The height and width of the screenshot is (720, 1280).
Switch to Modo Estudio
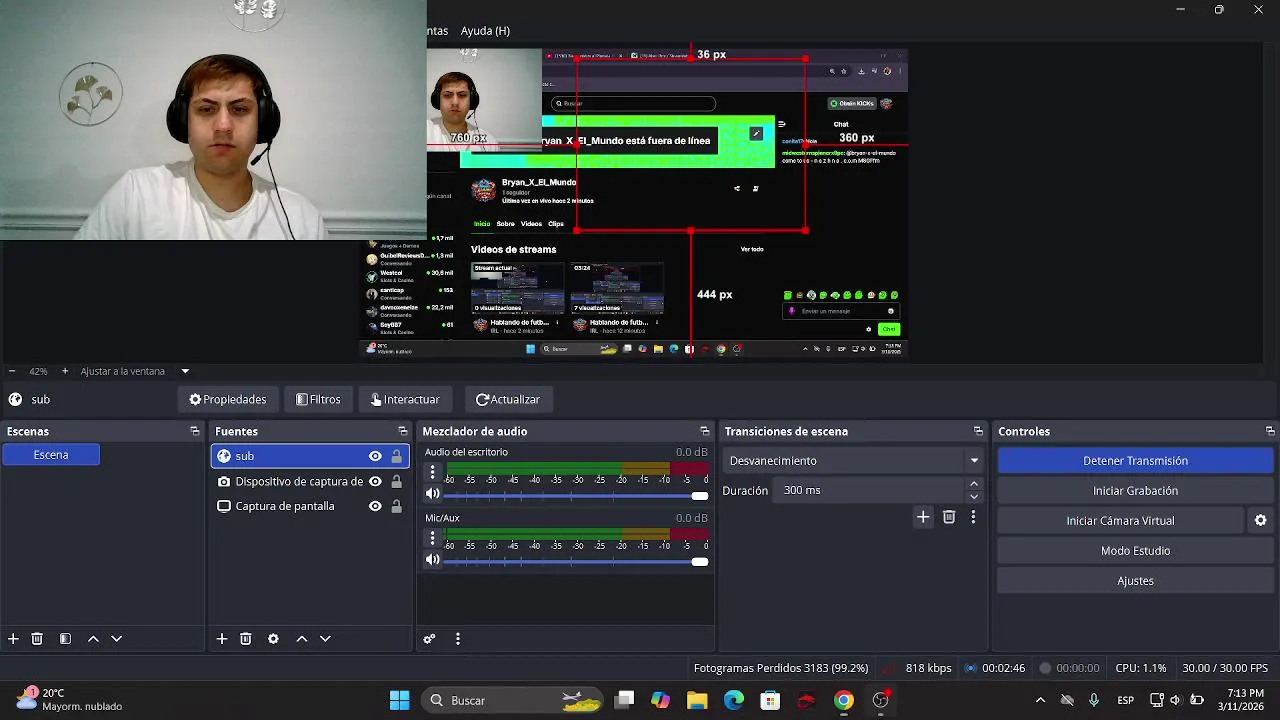point(1135,551)
